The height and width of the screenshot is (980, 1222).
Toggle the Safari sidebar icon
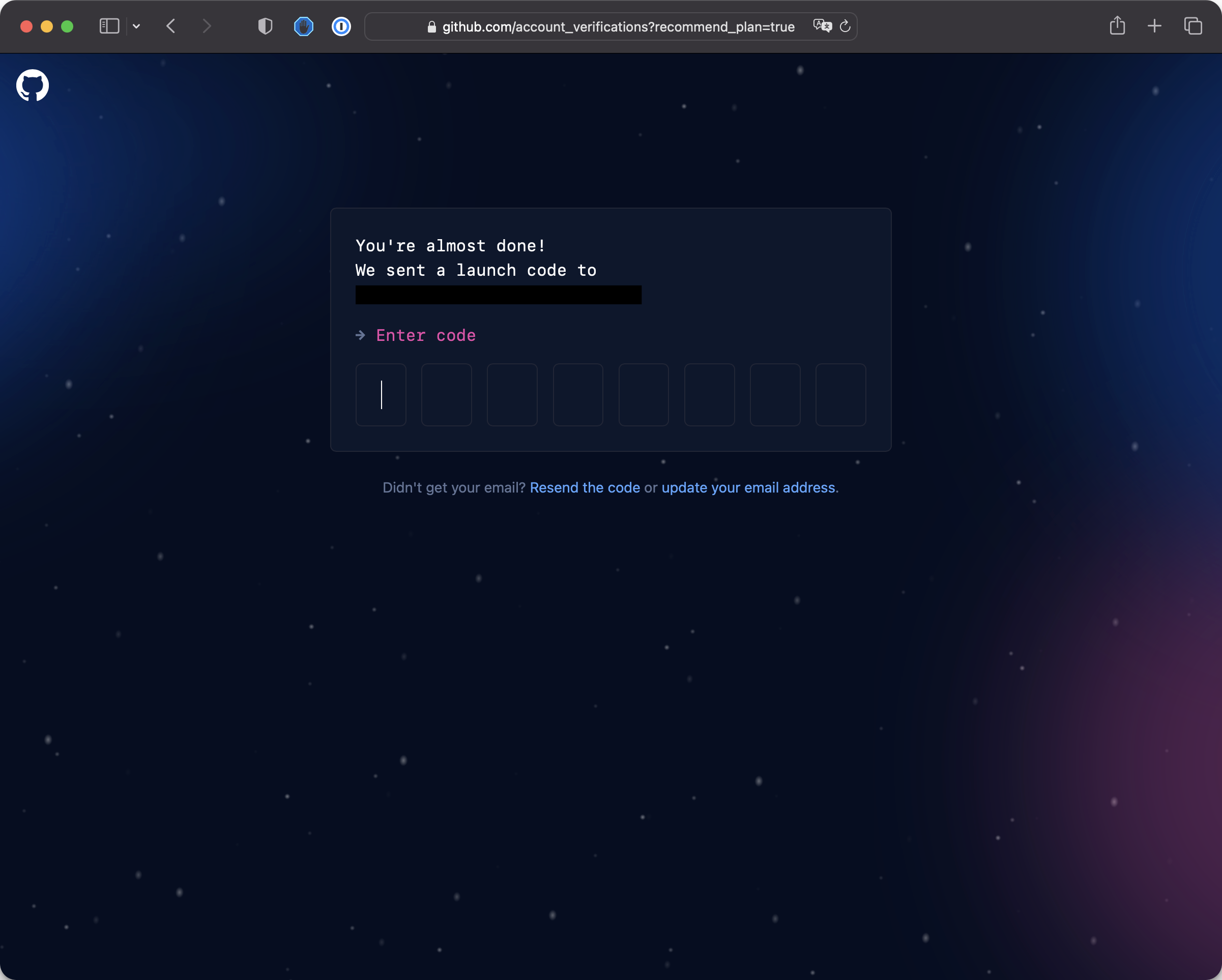(109, 26)
